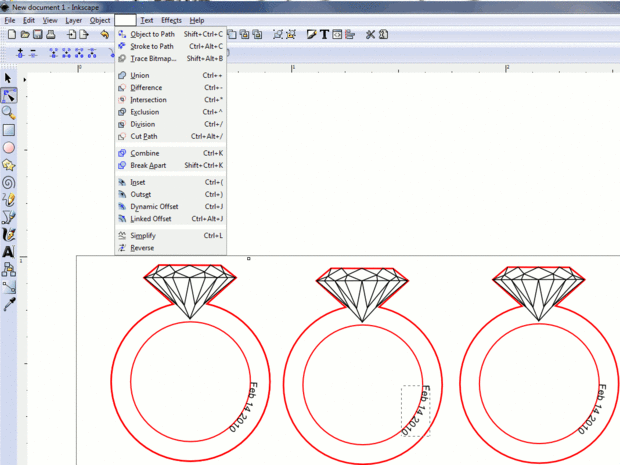
Task: Open the Layer menu
Action: (x=74, y=20)
